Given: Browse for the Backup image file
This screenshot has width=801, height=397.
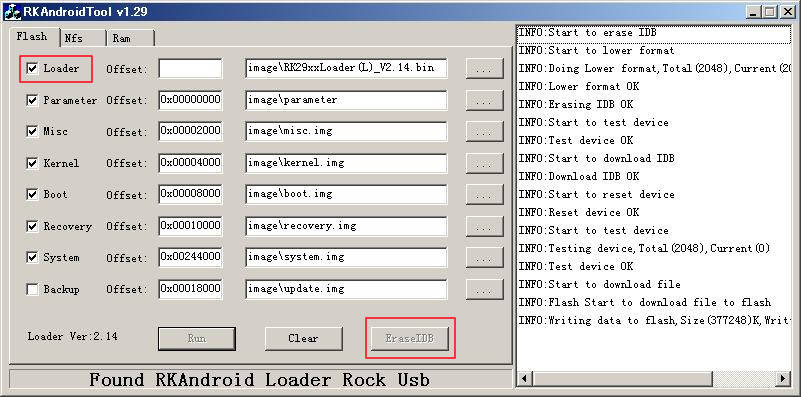Looking at the screenshot, I should tap(484, 290).
